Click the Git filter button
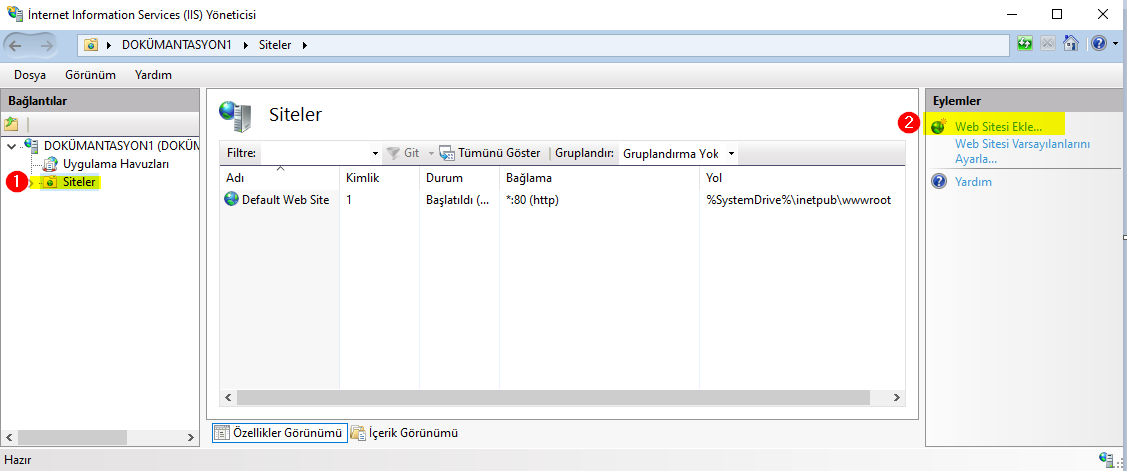The width and height of the screenshot is (1127, 471). tap(403, 153)
